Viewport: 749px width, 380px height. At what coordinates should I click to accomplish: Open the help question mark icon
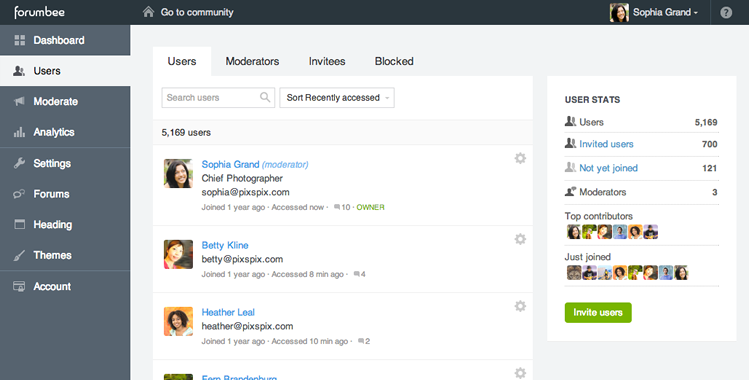tap(726, 12)
